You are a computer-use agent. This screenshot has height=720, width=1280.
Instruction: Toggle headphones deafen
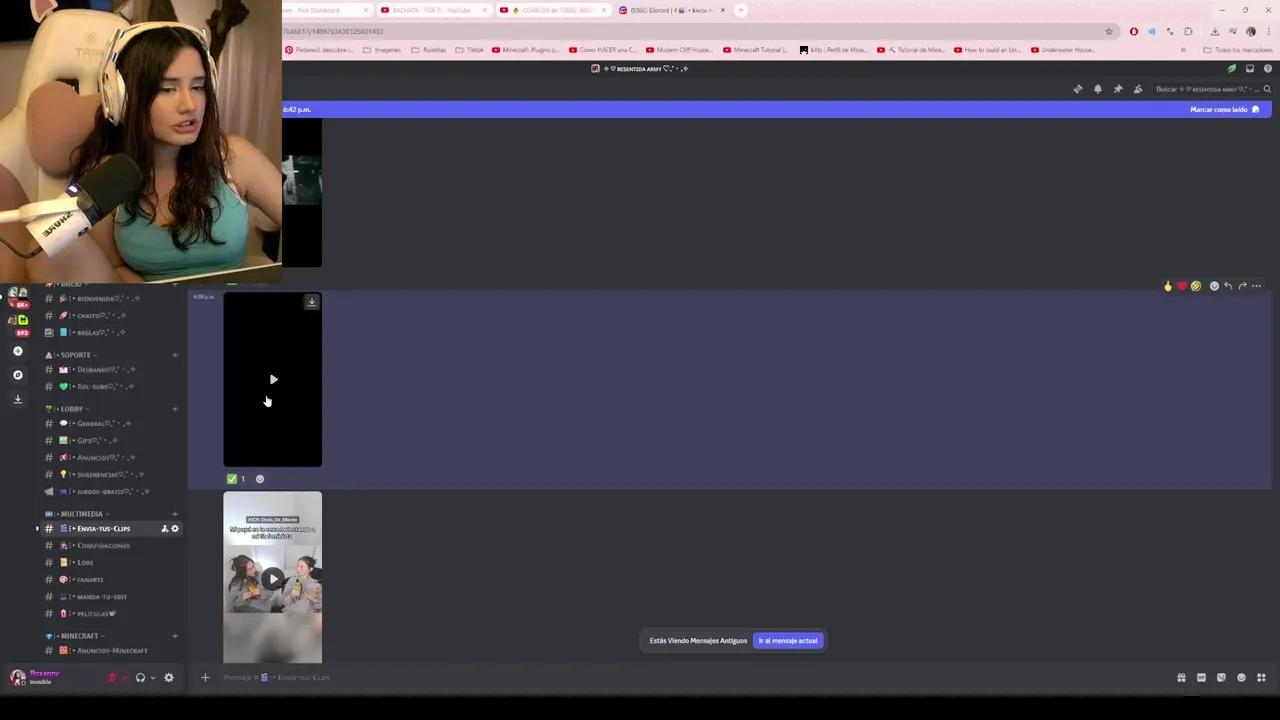140,678
